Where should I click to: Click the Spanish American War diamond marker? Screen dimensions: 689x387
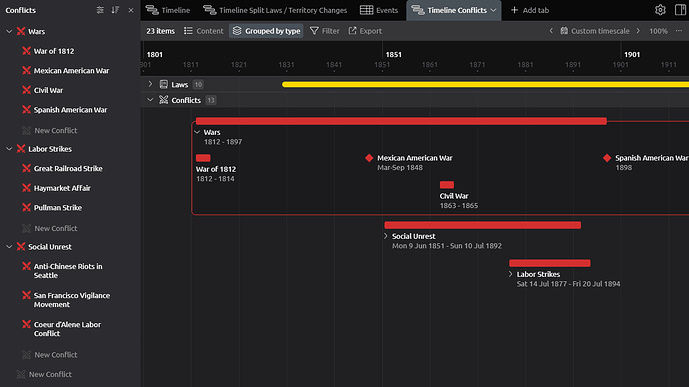[607, 158]
